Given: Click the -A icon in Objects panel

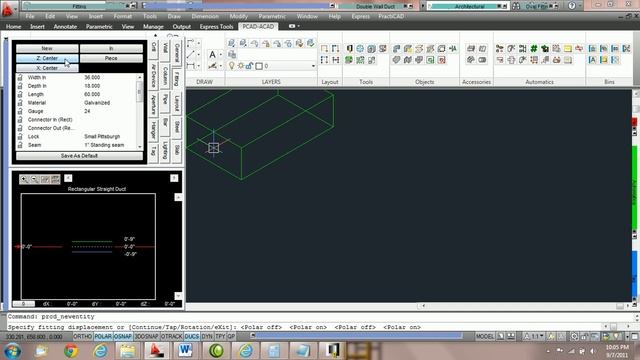Looking at the screenshot, I should 453,49.
